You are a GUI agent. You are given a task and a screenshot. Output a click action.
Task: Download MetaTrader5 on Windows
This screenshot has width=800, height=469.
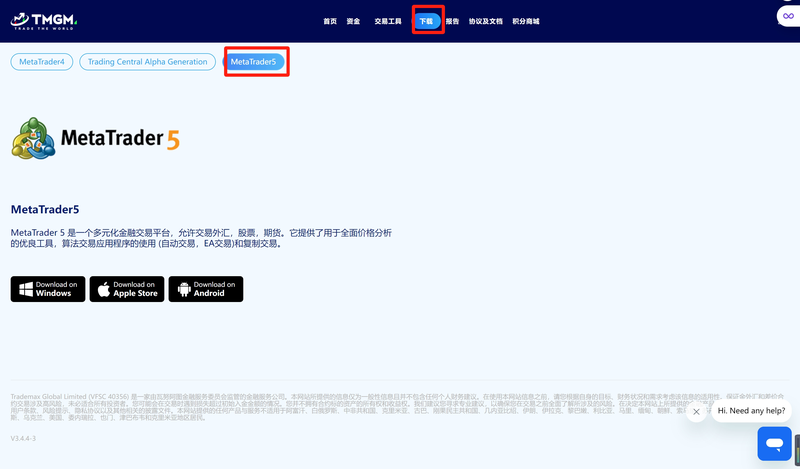pos(48,289)
